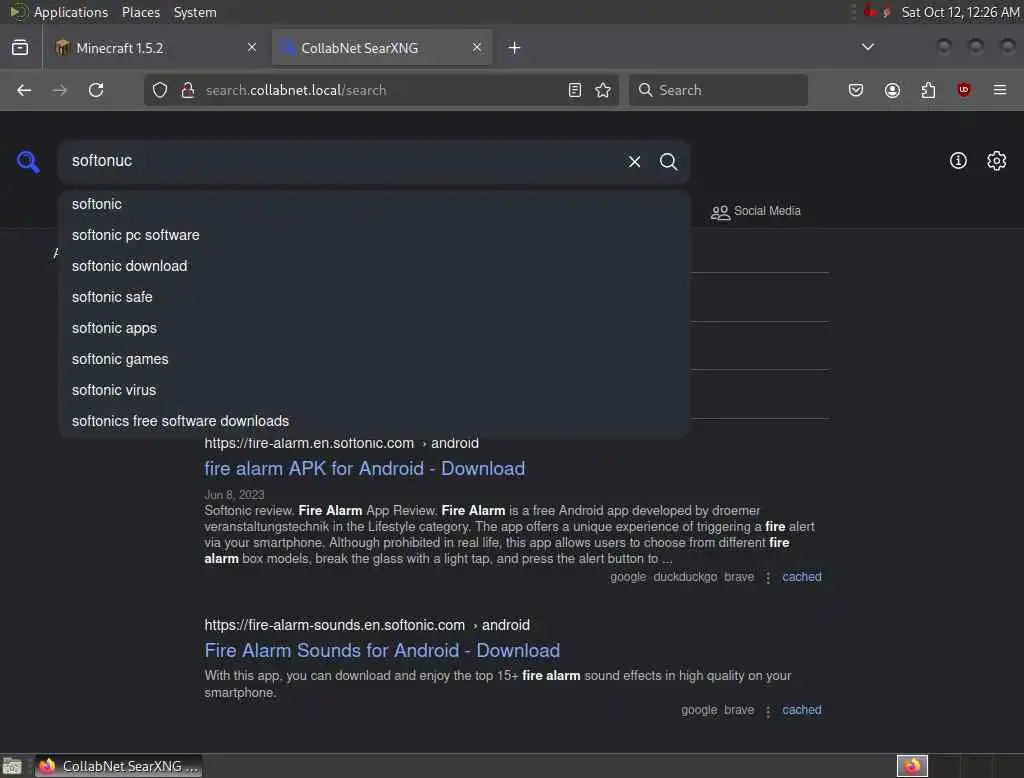Select suggestion "softonic apps"
Viewport: 1024px width, 778px height.
point(374,328)
